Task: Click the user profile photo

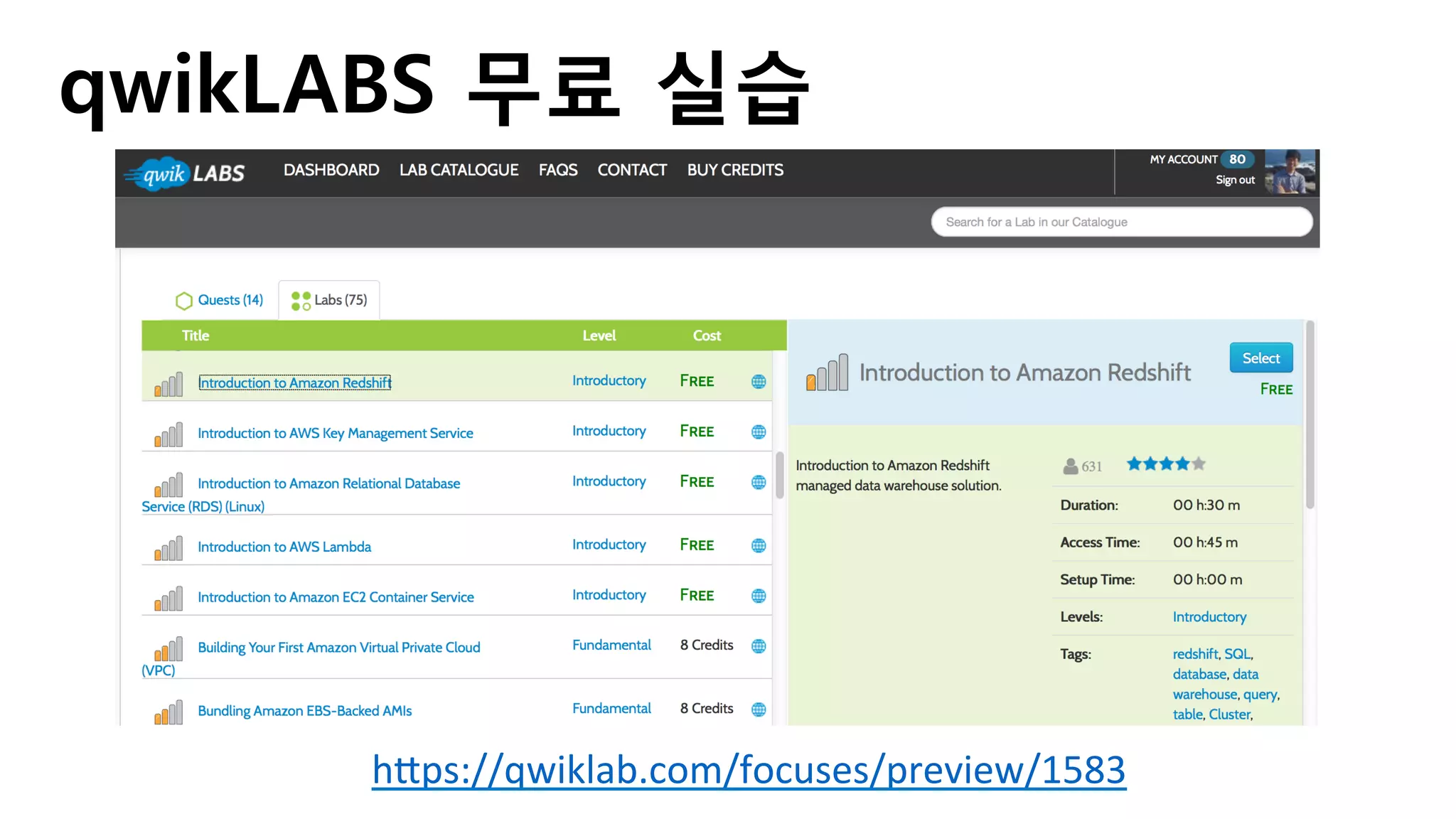Action: pos(1290,171)
